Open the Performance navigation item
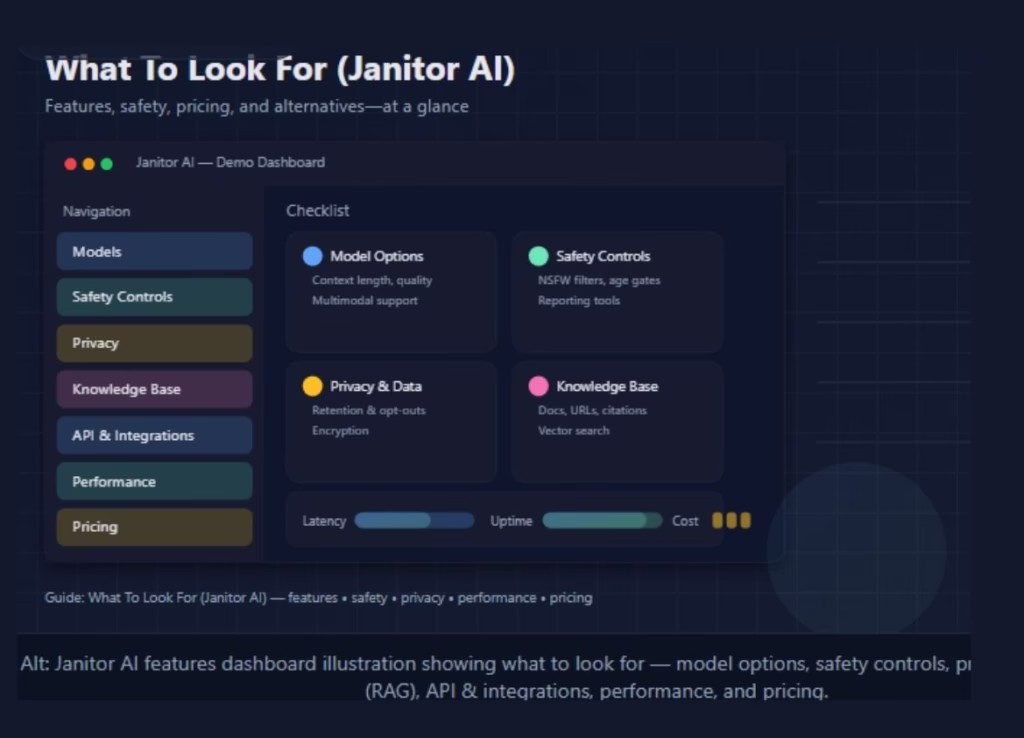The height and width of the screenshot is (738, 1024). (155, 481)
